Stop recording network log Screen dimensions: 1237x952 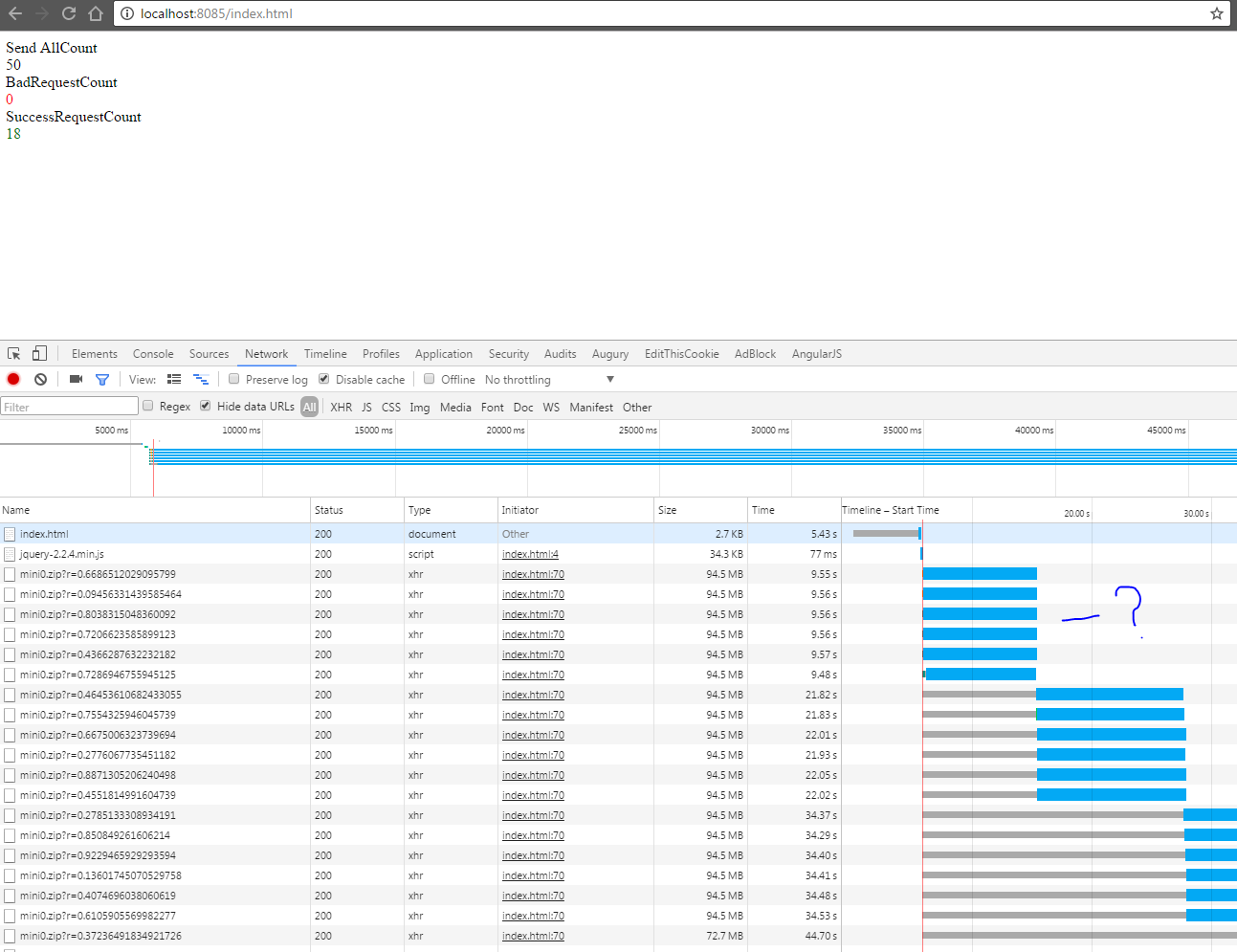coord(13,379)
